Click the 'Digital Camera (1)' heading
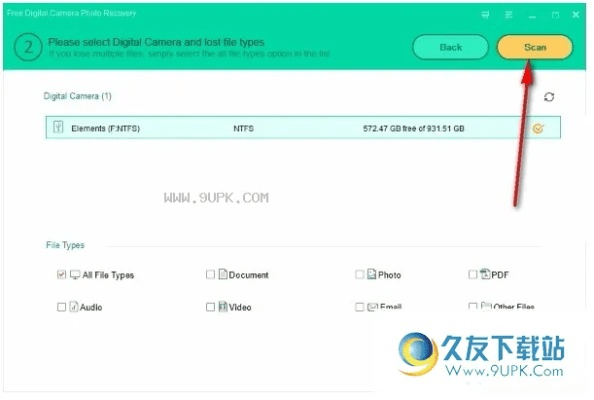The width and height of the screenshot is (594, 400). coord(78,96)
